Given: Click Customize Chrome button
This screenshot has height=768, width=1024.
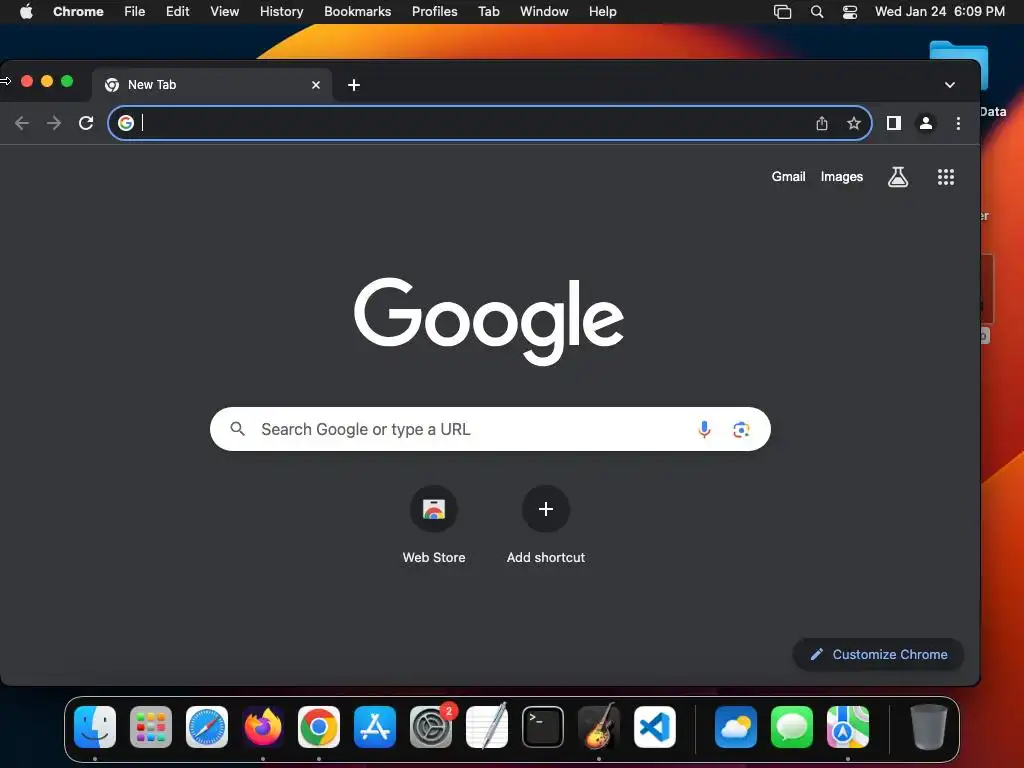Looking at the screenshot, I should coord(878,654).
